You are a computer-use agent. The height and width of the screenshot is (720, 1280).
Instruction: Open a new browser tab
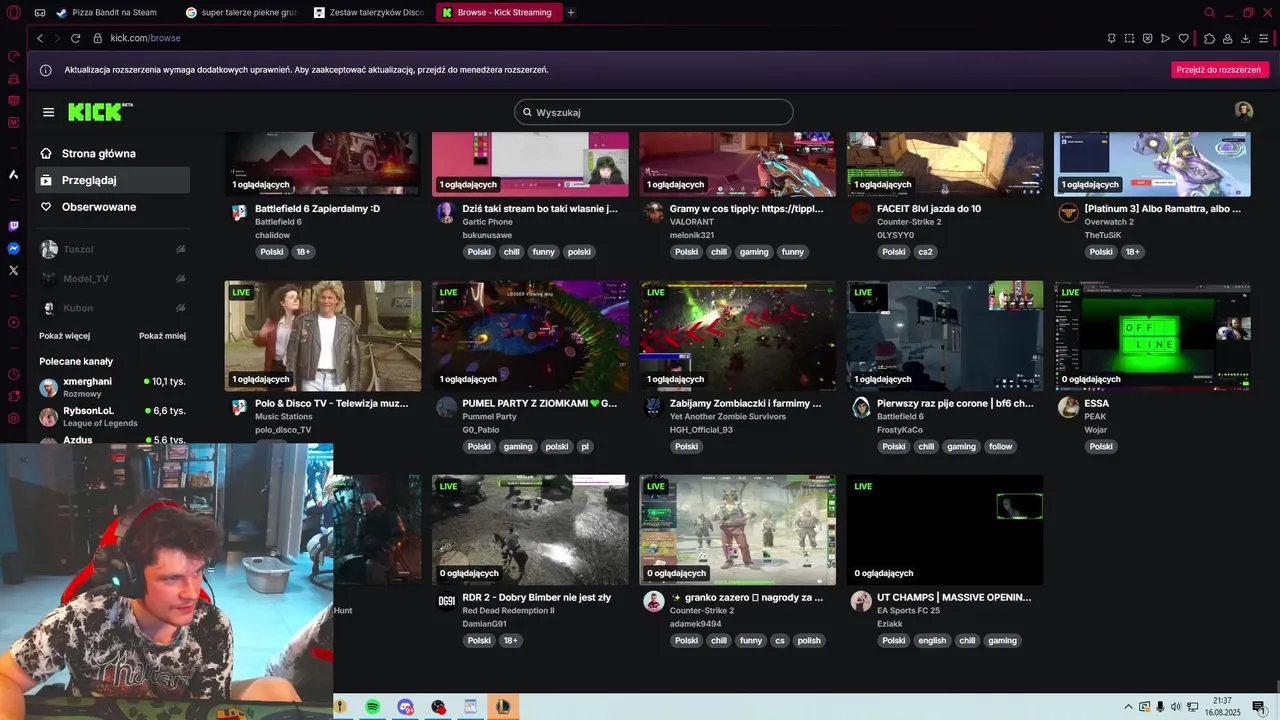coord(571,13)
